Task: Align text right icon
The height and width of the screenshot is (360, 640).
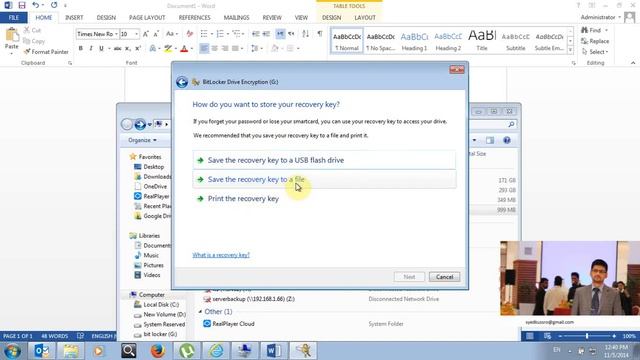Action: tap(224, 49)
